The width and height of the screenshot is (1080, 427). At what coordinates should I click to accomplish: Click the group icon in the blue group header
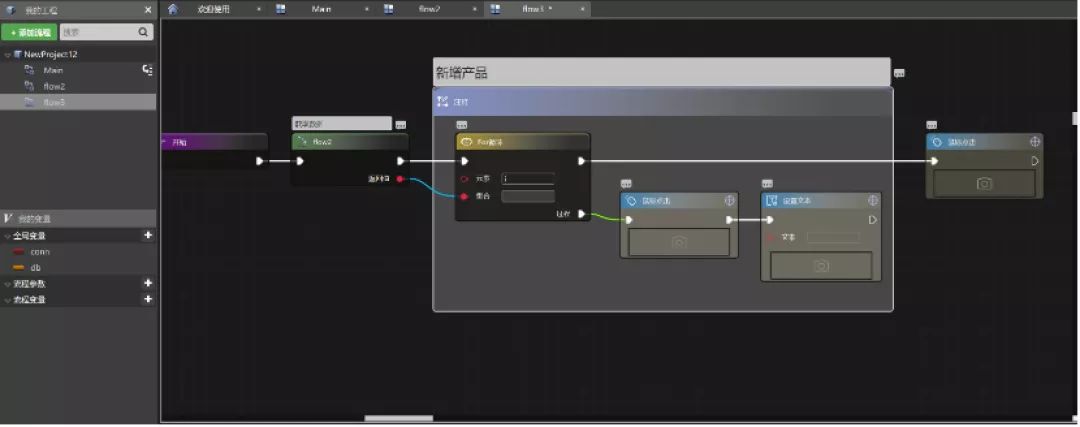(443, 101)
